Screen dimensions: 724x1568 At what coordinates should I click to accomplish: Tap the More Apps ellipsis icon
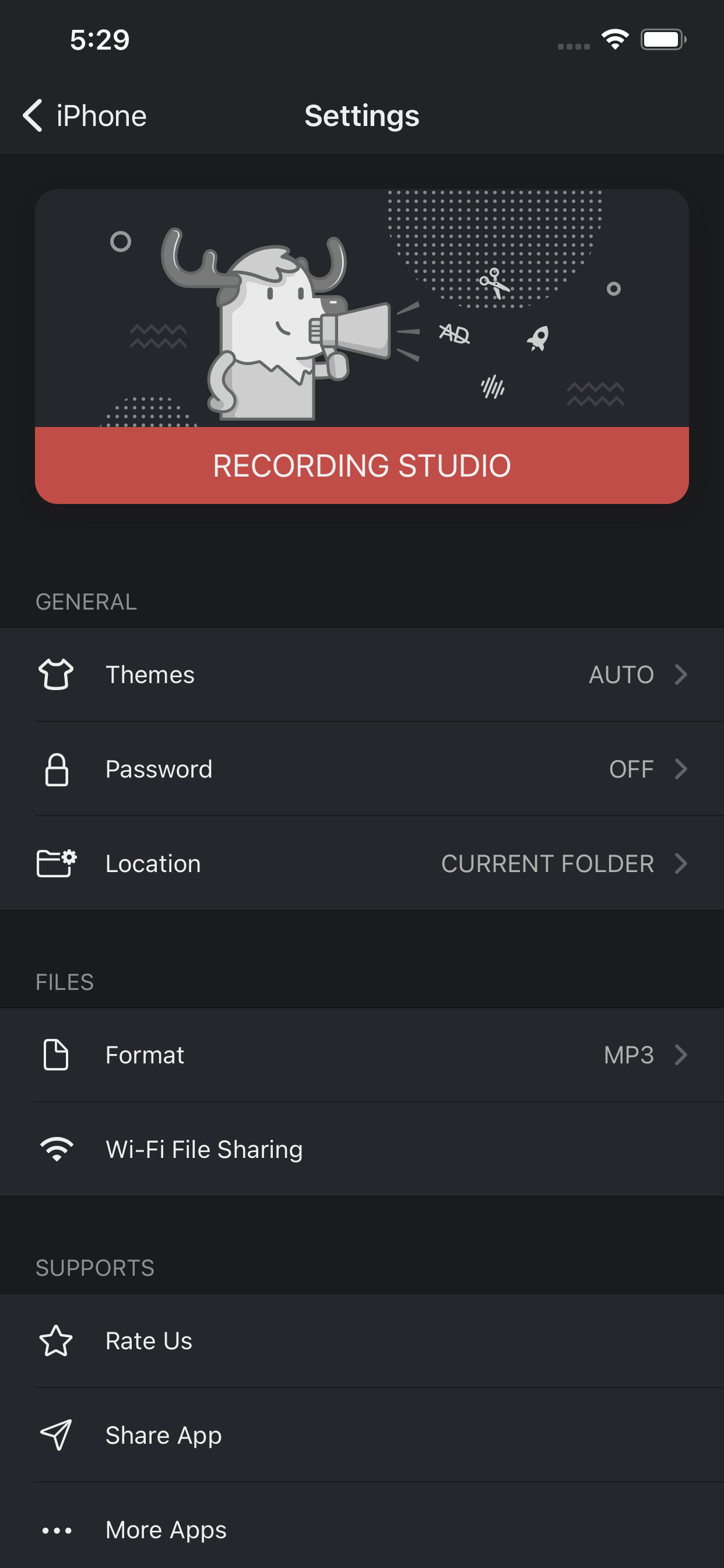click(57, 1530)
